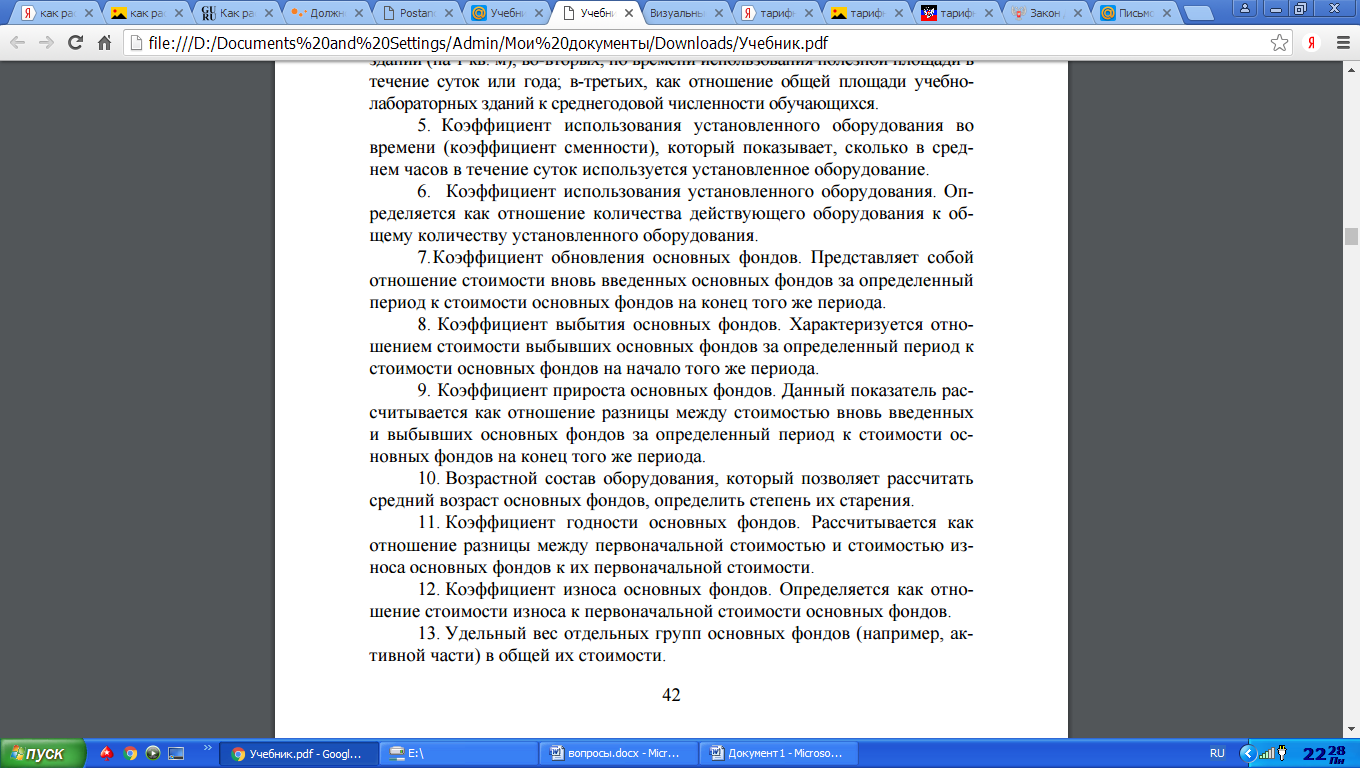Reload the Учебник.pdf page
The height and width of the screenshot is (768, 1360).
click(x=75, y=43)
